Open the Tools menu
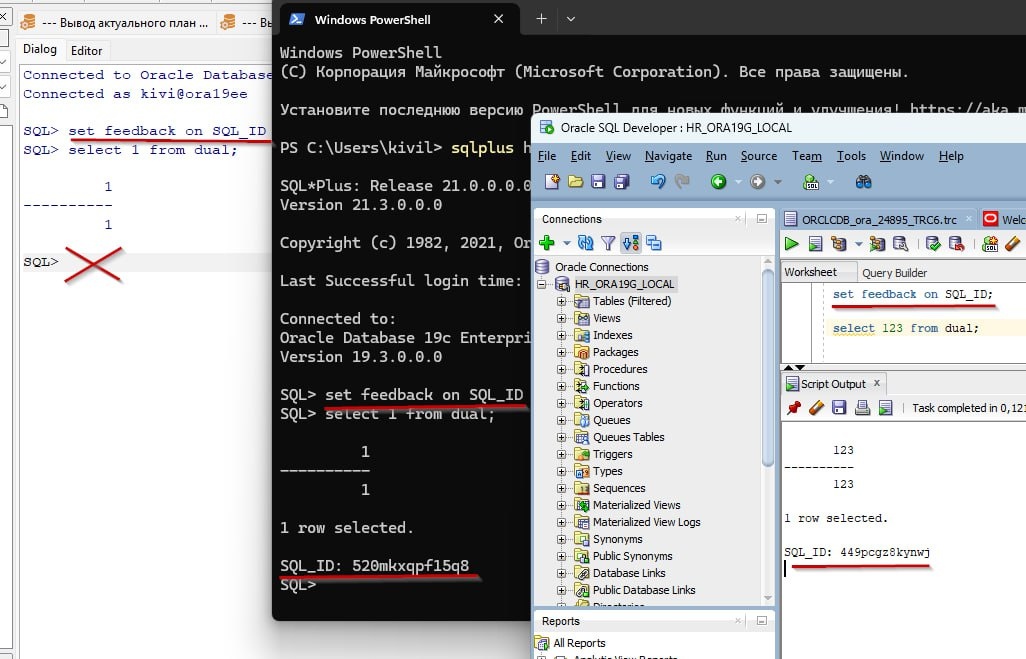Image resolution: width=1026 pixels, height=659 pixels. 851,156
